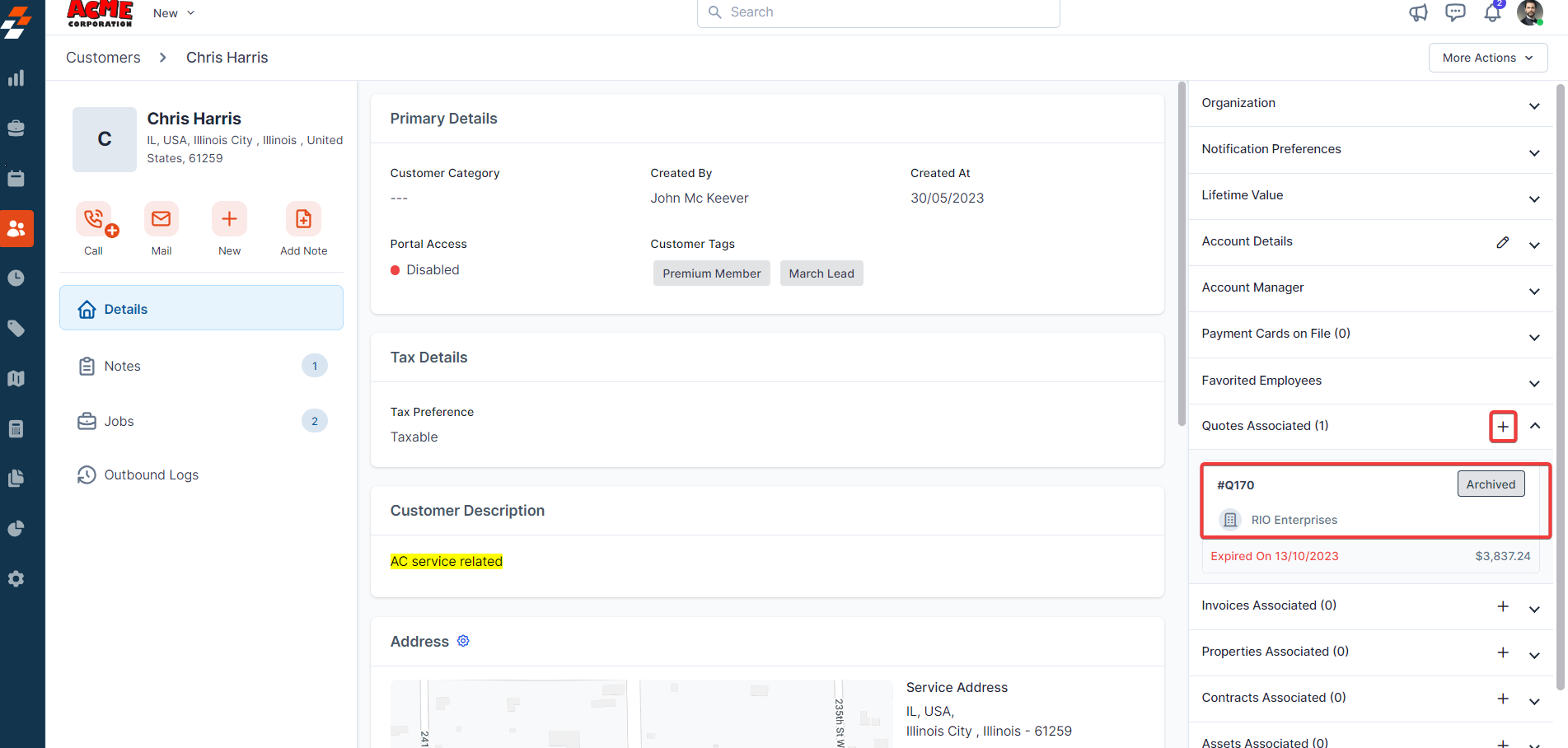Open the notifications bell

pos(1493,12)
